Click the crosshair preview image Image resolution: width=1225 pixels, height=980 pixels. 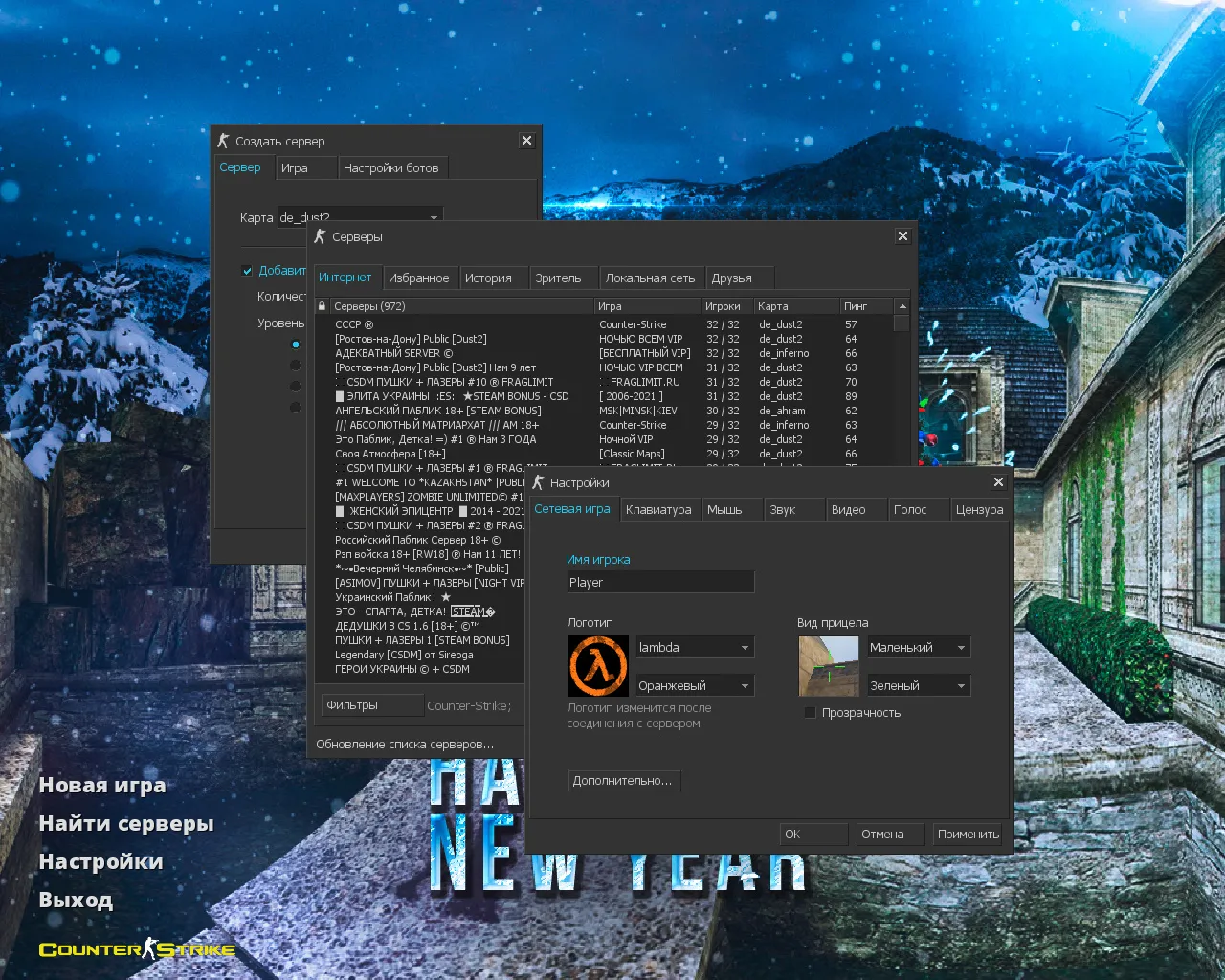(828, 666)
